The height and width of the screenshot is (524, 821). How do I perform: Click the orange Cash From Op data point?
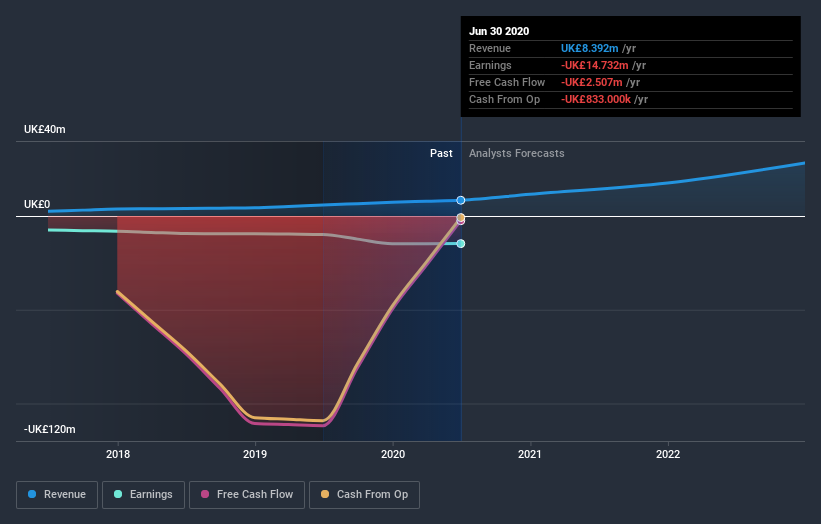click(x=461, y=217)
